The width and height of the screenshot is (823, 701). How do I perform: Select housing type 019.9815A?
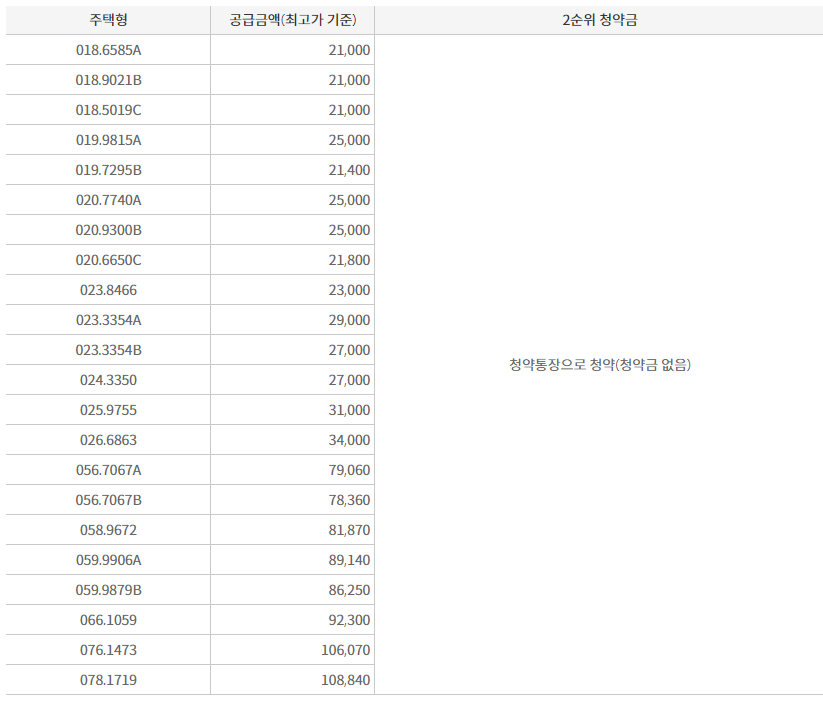108,140
